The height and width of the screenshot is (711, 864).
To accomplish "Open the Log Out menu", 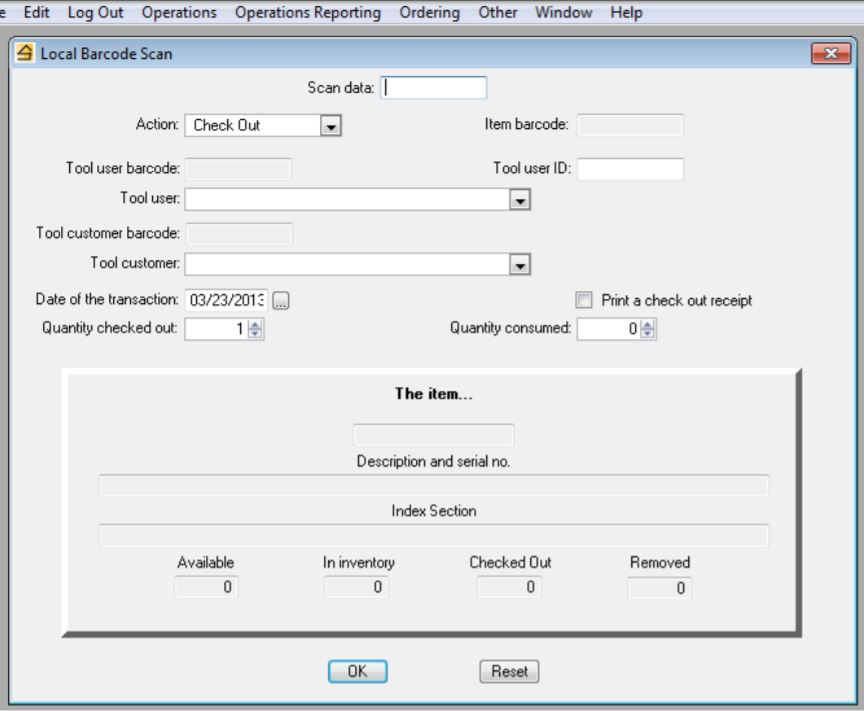I will 95,12.
